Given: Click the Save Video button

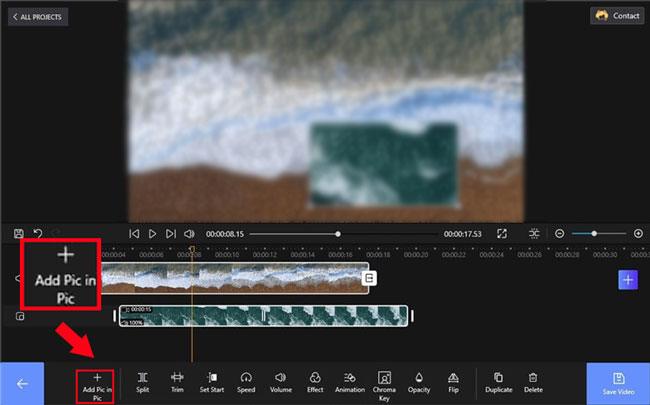Looking at the screenshot, I should pyautogui.click(x=618, y=384).
